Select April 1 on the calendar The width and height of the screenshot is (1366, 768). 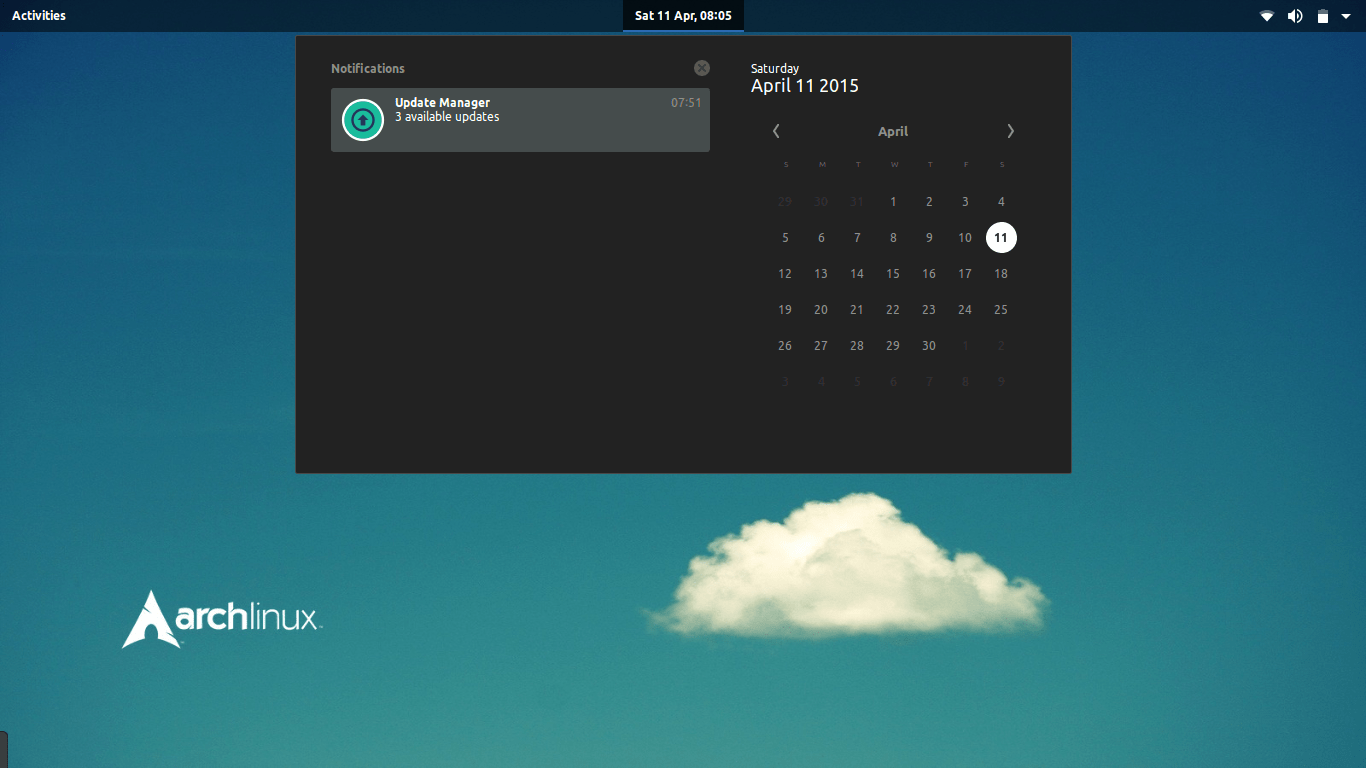coord(893,201)
